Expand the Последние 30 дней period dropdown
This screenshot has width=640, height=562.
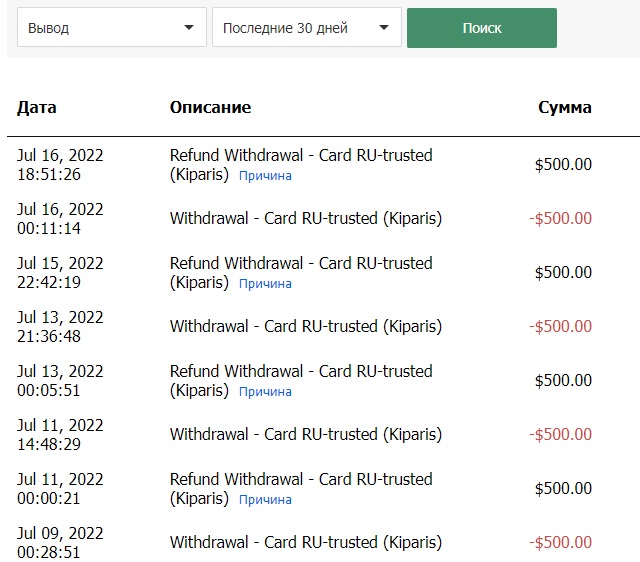tap(306, 28)
